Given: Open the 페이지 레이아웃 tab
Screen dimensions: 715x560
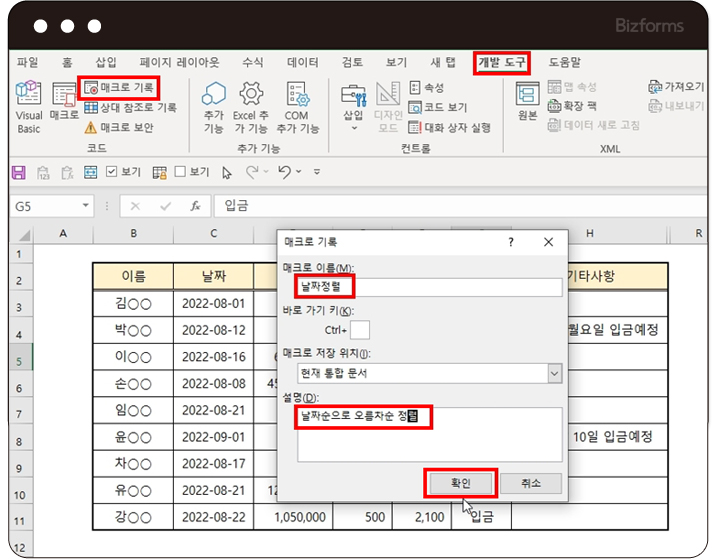Looking at the screenshot, I should (180, 62).
